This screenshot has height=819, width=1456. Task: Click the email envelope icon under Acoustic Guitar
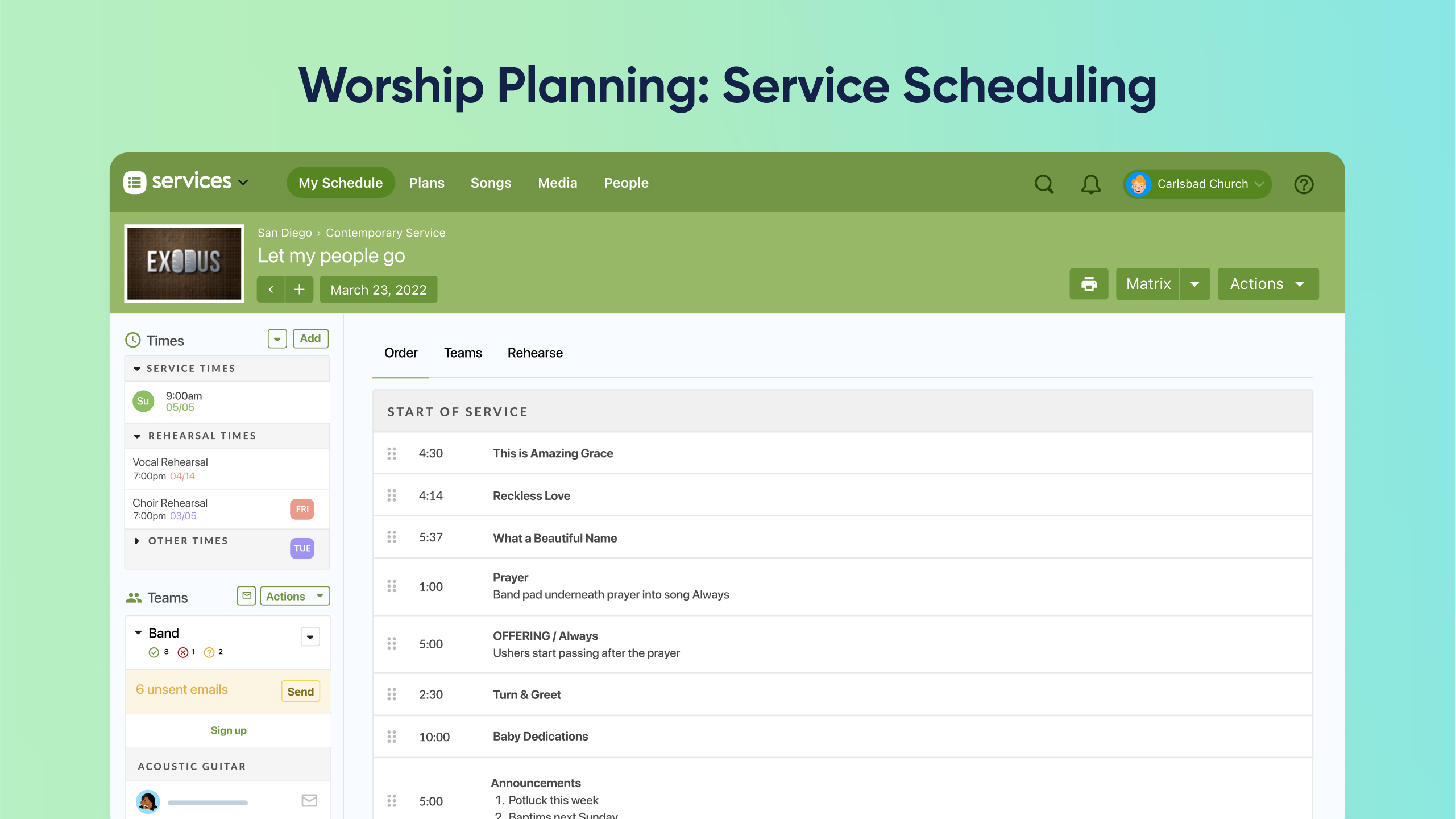[x=309, y=800]
